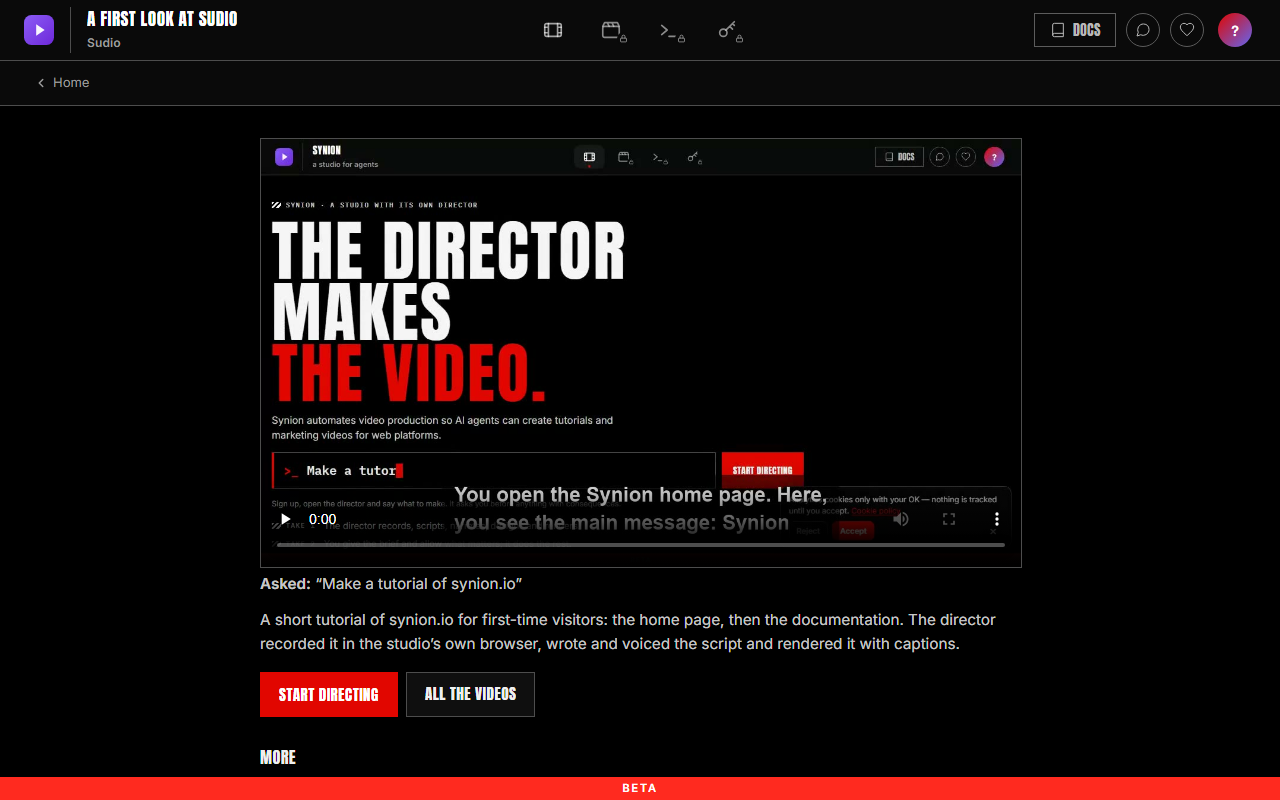This screenshot has height=800, width=1280.
Task: Click the video progress seek bar
Action: point(641,545)
